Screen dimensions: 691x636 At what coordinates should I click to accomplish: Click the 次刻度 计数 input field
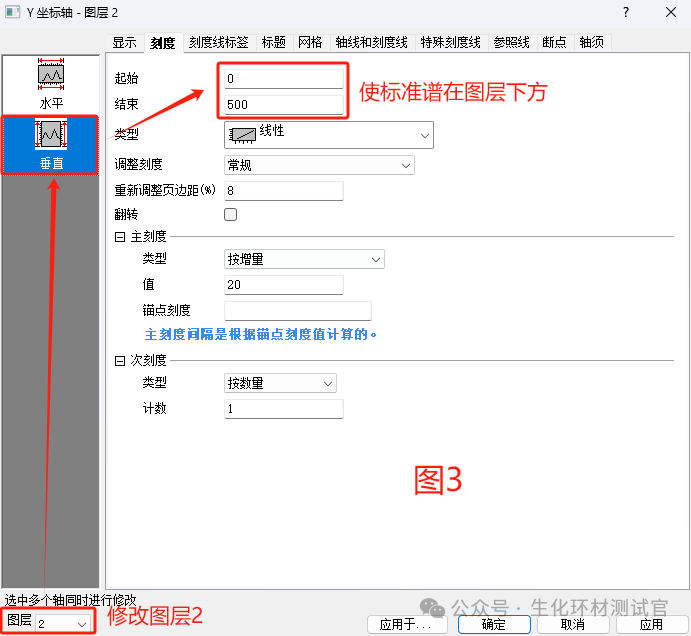tap(284, 409)
